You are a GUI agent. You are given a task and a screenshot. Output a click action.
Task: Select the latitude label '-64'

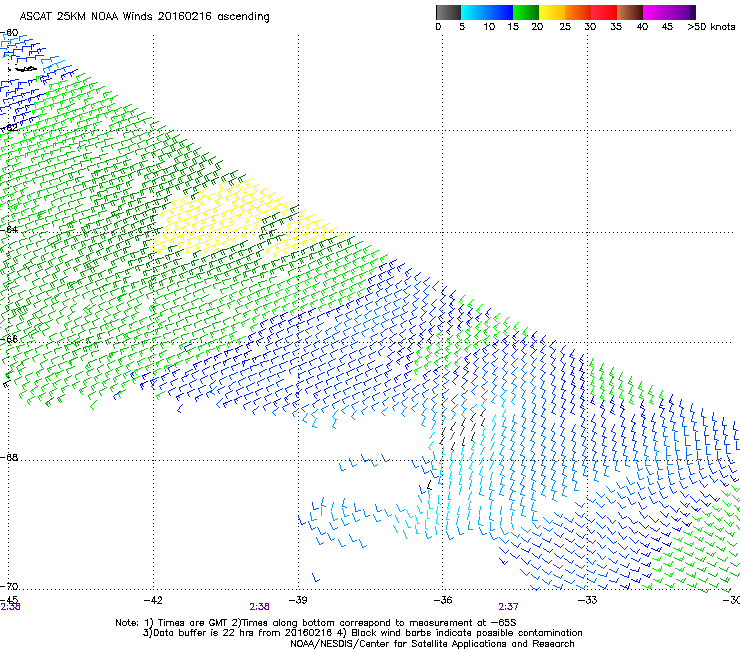[x=9, y=229]
